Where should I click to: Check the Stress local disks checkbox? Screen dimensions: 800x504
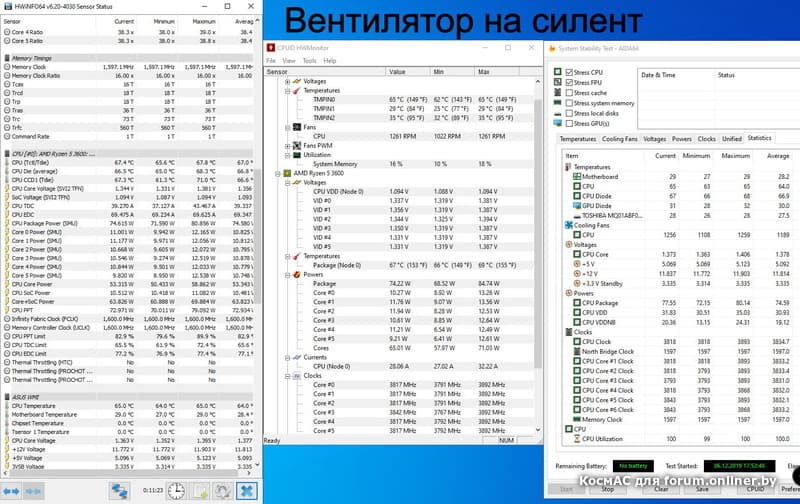point(569,113)
